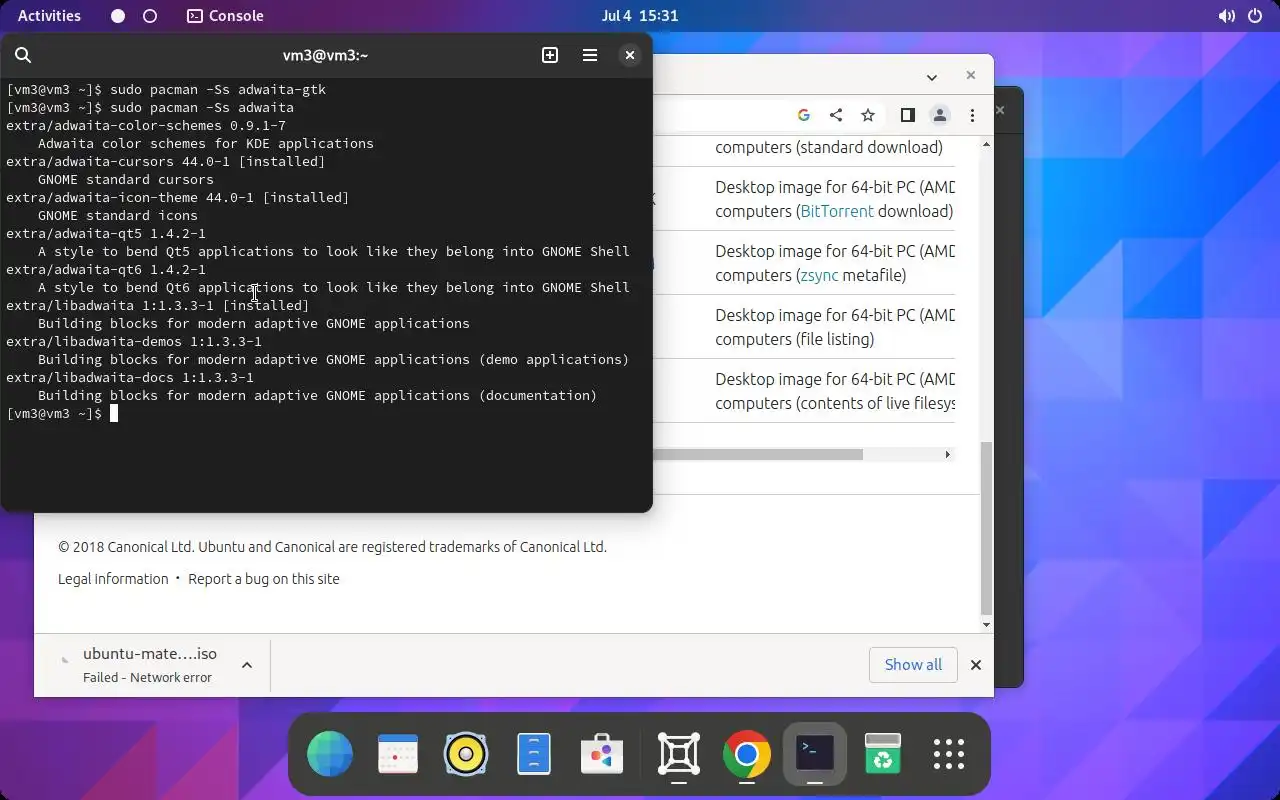
Task: Dismiss the Chrome downloads bar
Action: pos(976,665)
